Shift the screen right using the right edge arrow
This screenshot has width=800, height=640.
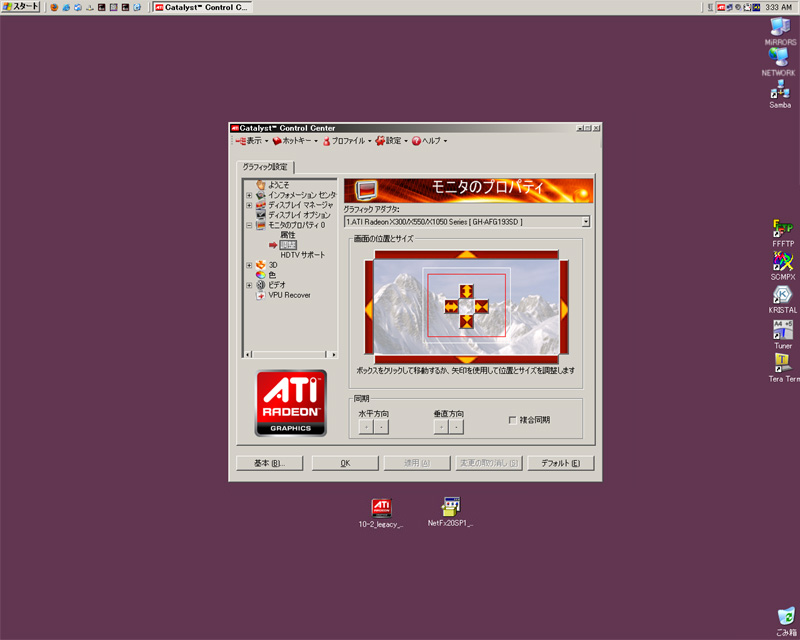point(564,307)
